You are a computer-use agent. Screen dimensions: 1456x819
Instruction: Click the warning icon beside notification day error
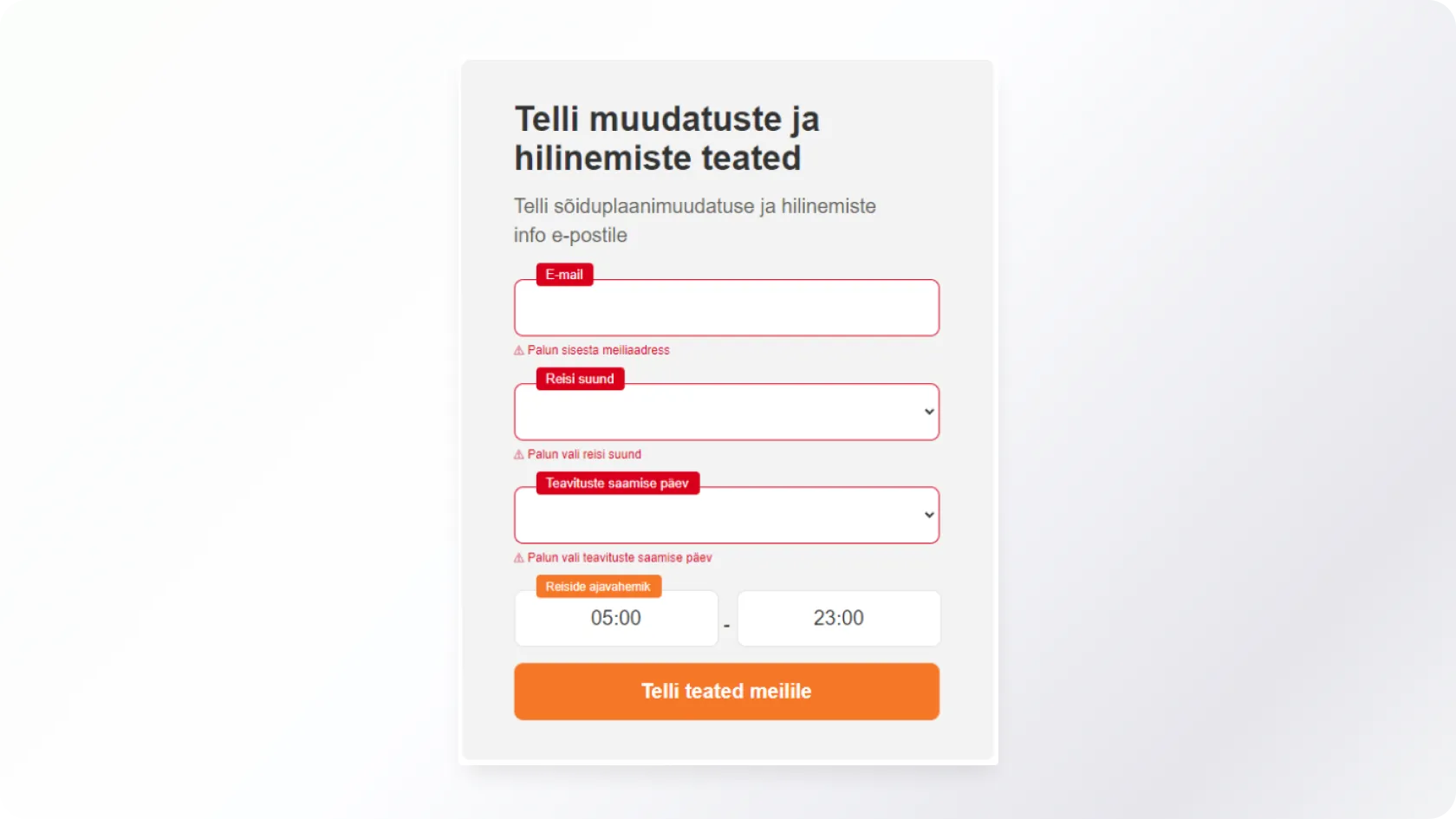pyautogui.click(x=519, y=558)
